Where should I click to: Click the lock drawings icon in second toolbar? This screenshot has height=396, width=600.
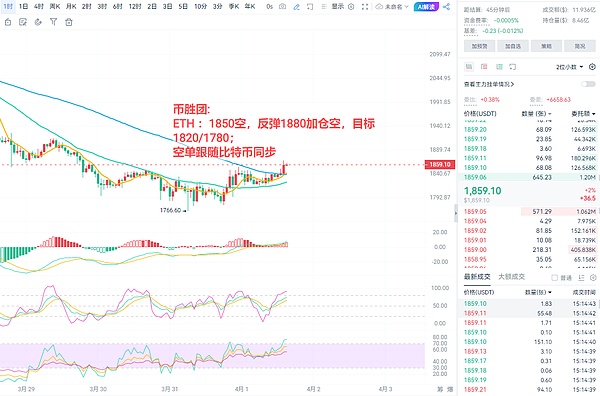8,22
